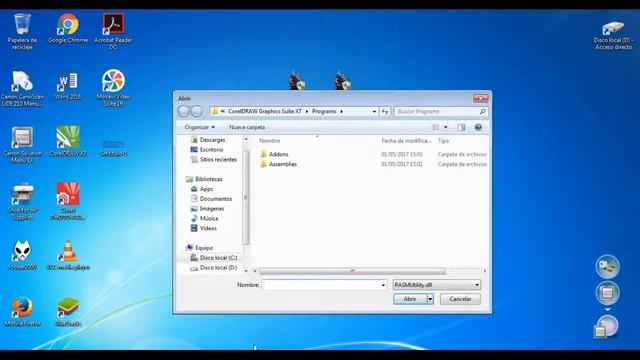640x360 pixels.
Task: Click the Forward navigation button in Abrir dialog
Action: (x=196, y=111)
